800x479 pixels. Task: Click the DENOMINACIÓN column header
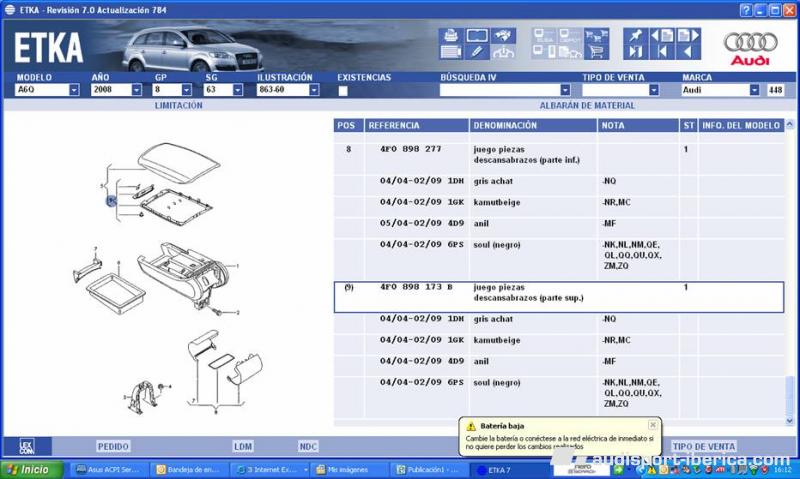[533, 125]
